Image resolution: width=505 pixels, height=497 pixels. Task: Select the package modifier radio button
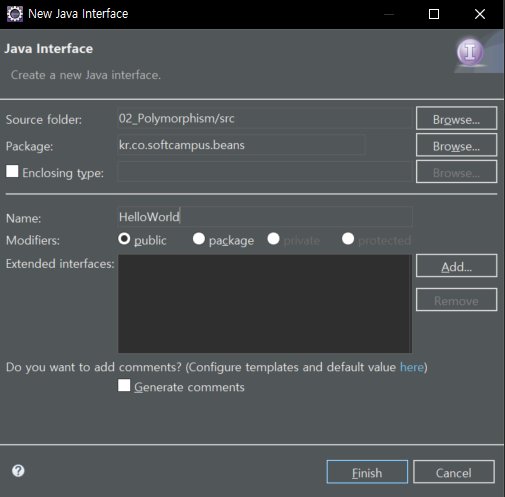click(199, 239)
